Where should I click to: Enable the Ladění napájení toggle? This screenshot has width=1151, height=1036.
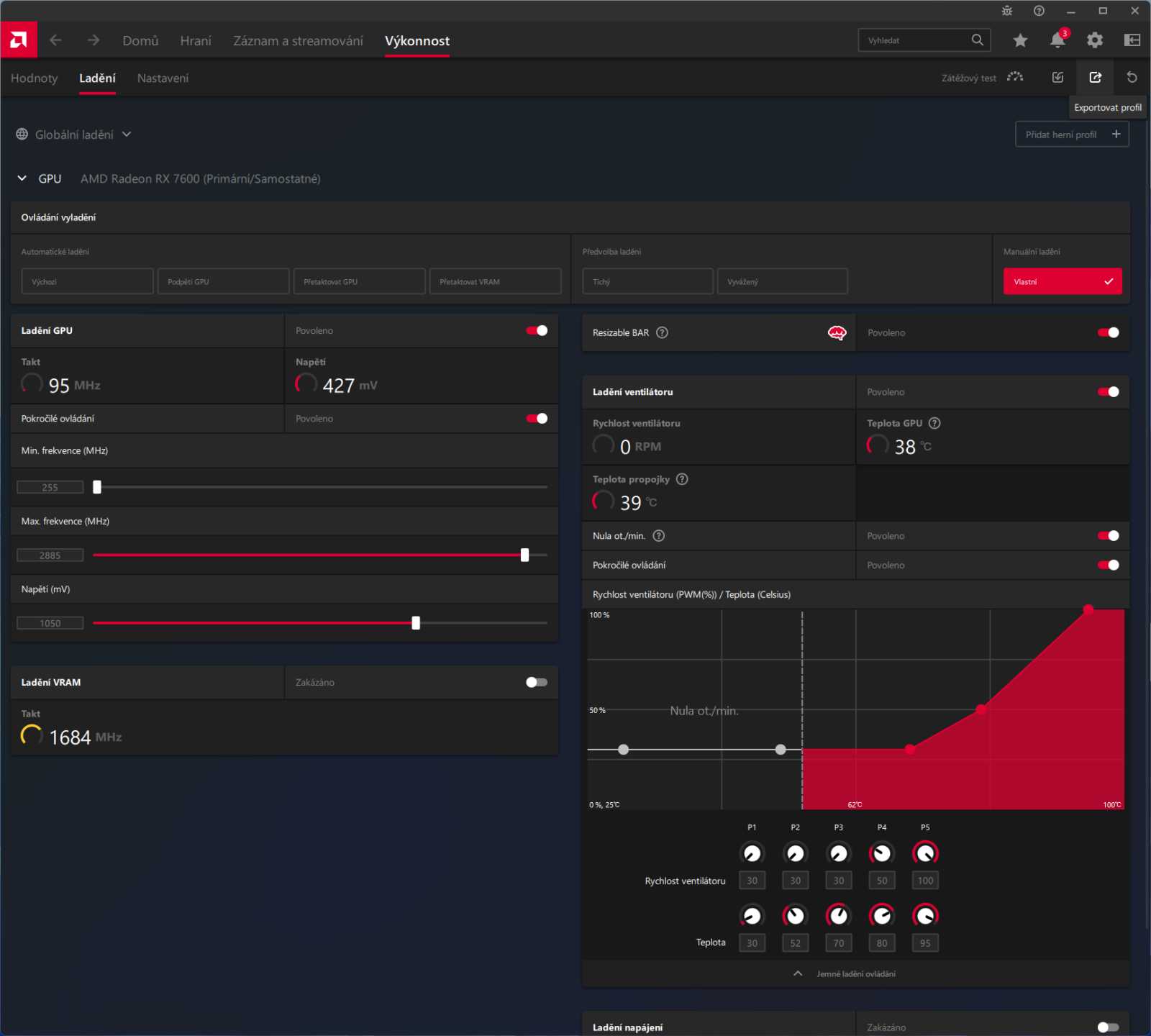pos(1109,1027)
